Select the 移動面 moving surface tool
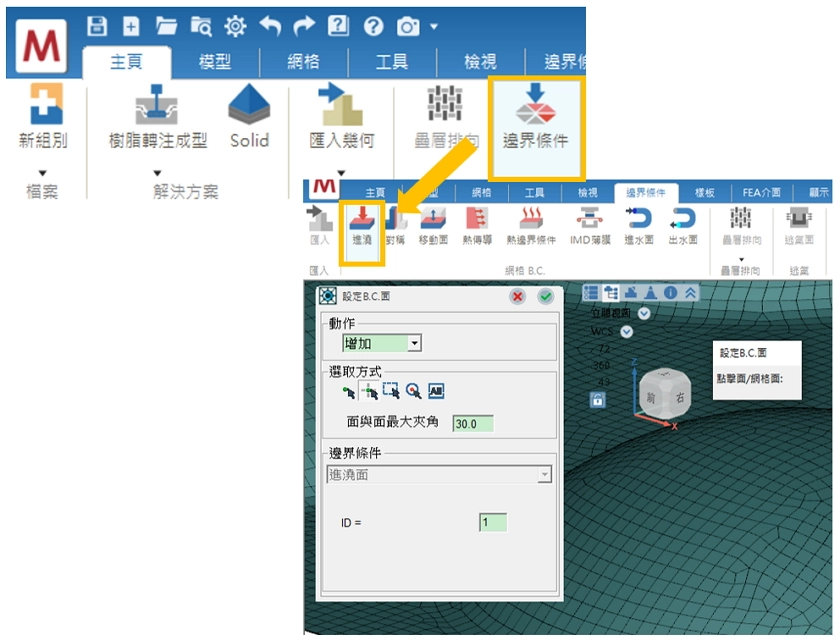Screen dimensions: 840x640 pyautogui.click(x=433, y=224)
